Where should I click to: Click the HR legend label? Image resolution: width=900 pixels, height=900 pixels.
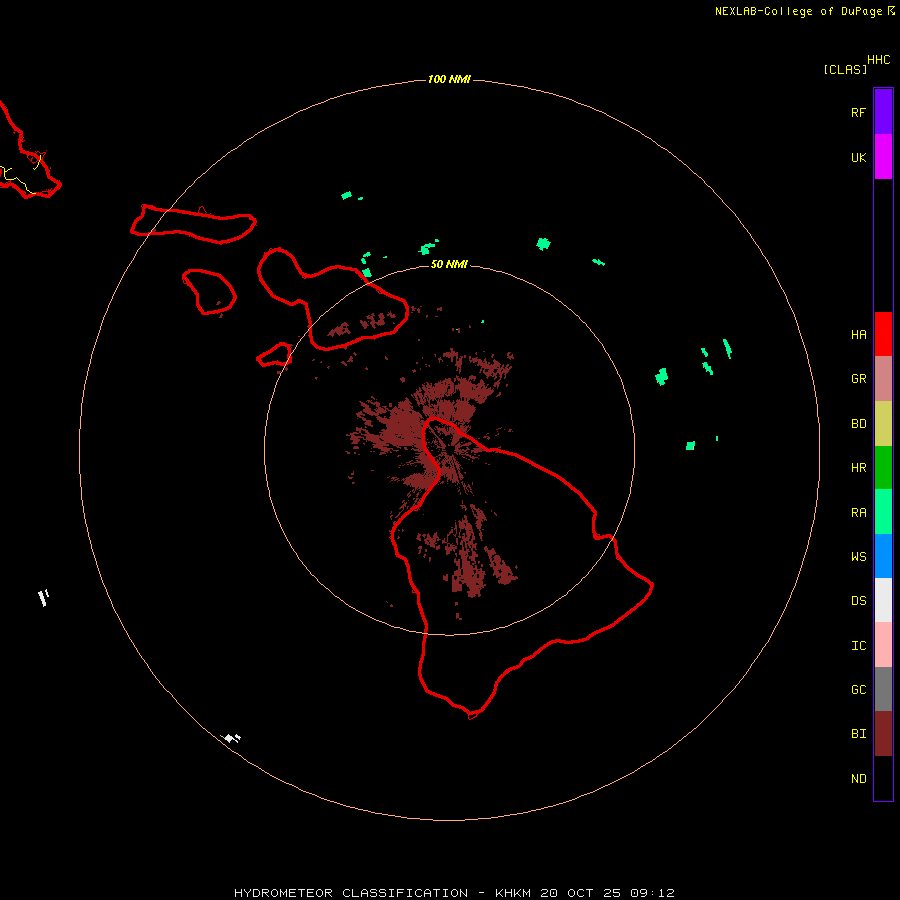click(858, 468)
